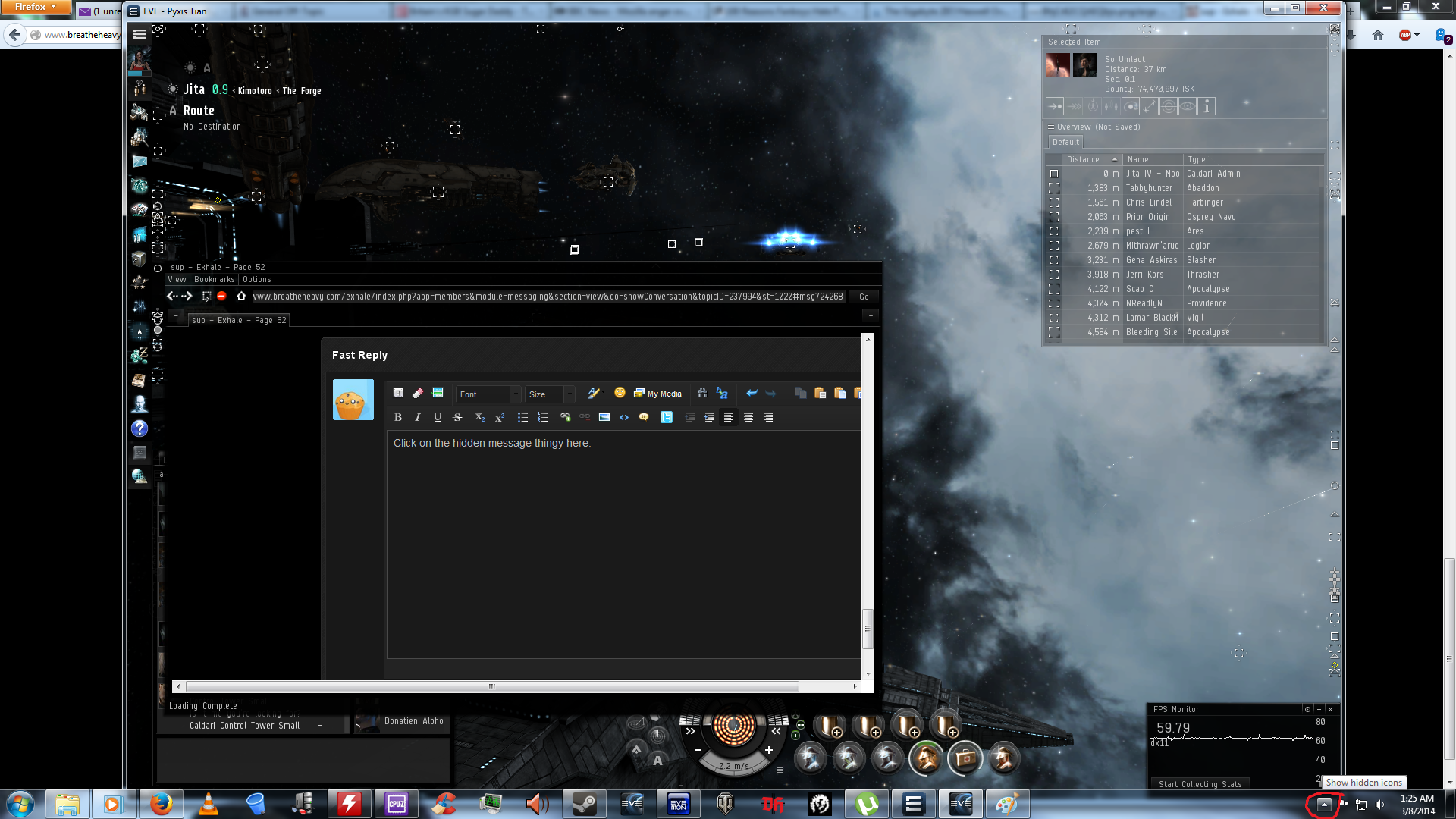Insert a quote block
This screenshot has width=1456, height=819.
(644, 417)
